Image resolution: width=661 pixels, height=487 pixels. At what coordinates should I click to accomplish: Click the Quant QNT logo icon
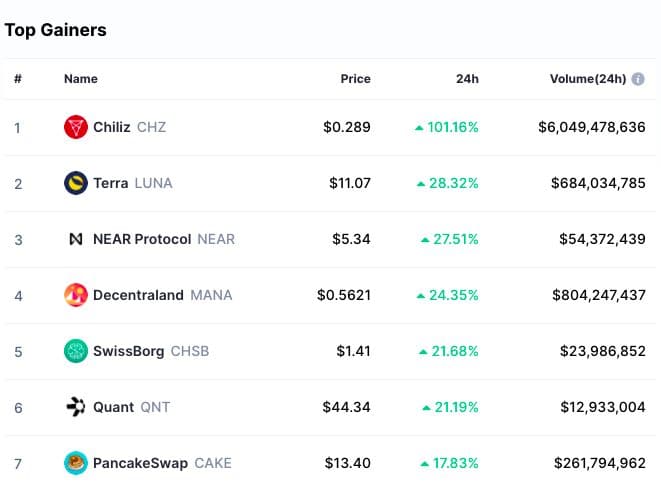(x=75, y=407)
